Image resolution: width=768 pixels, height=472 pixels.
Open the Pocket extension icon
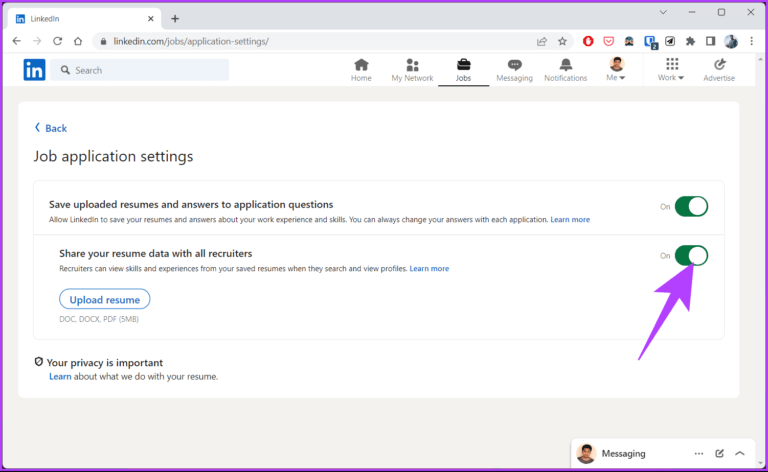point(608,42)
